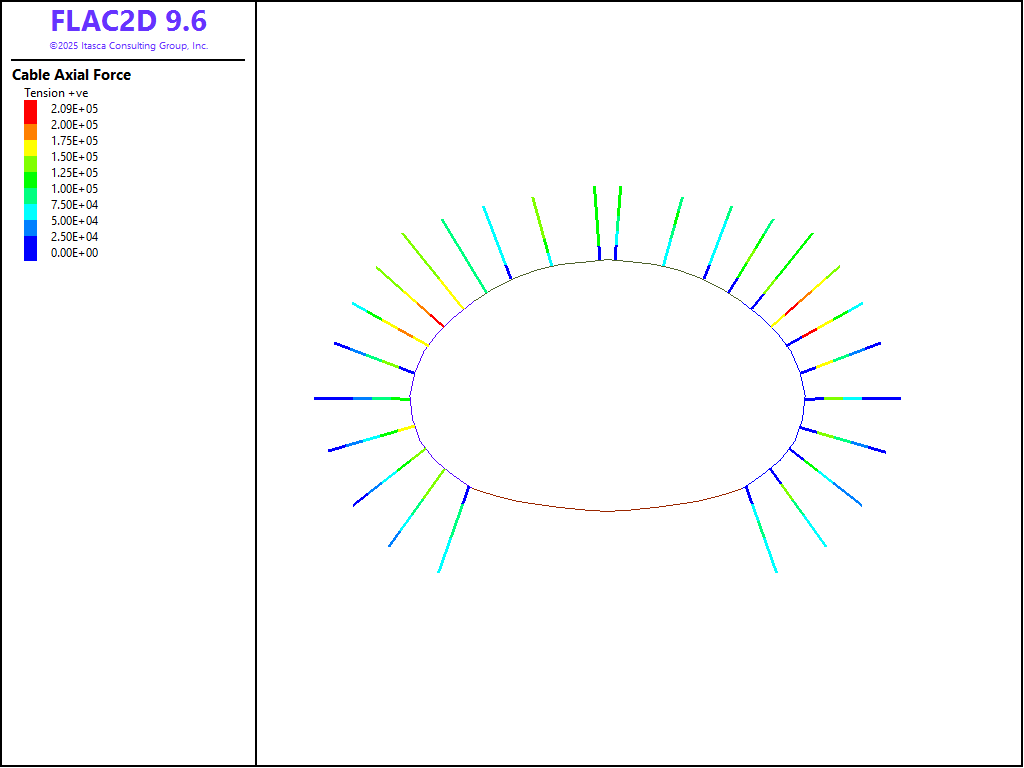Image resolution: width=1024 pixels, height=768 pixels.
Task: Click the FLAC2D 9.6 title text
Action: pos(129,21)
